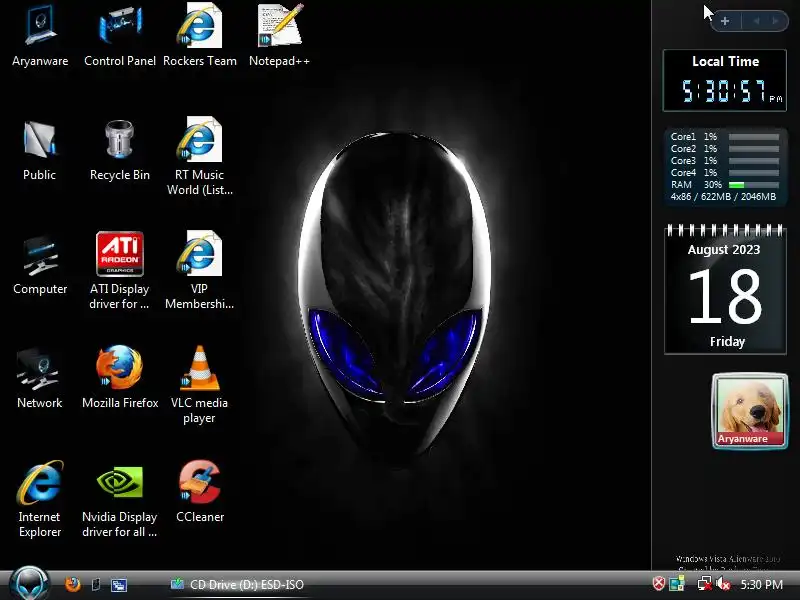
Task: Click the Local Time clock gadget
Action: point(724,81)
